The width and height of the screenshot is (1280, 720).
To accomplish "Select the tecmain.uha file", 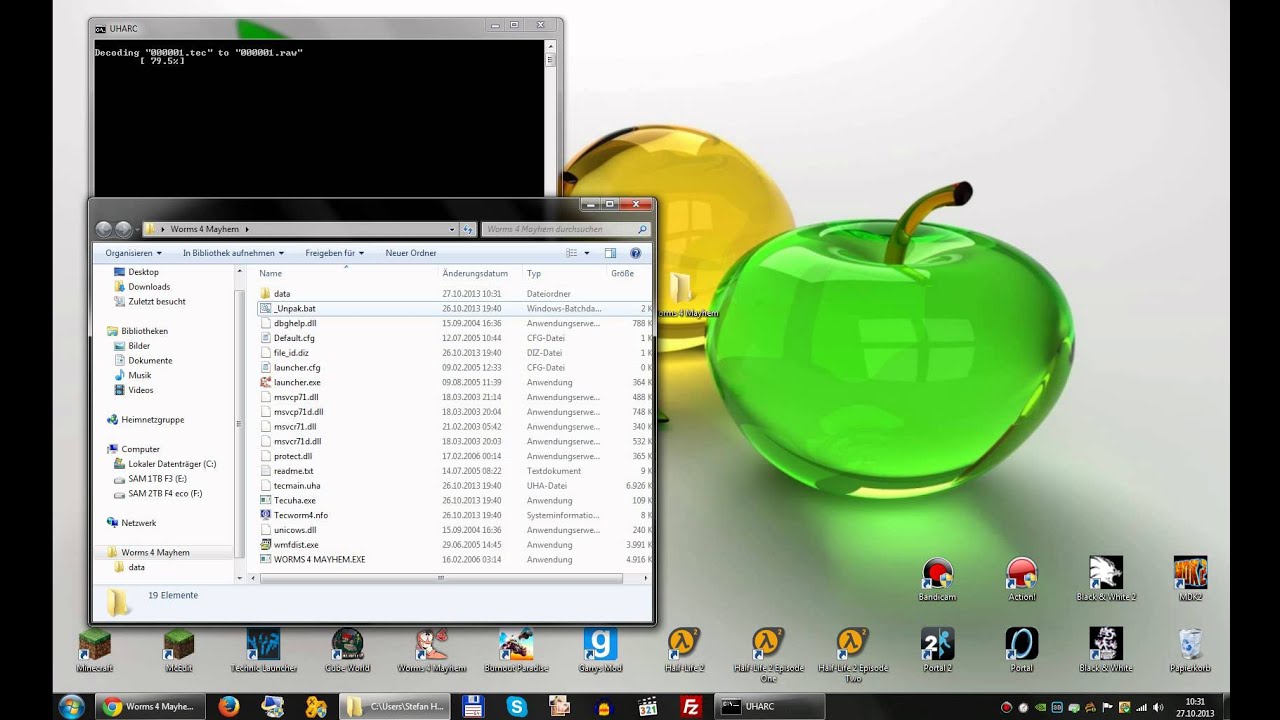I will pos(454,486).
